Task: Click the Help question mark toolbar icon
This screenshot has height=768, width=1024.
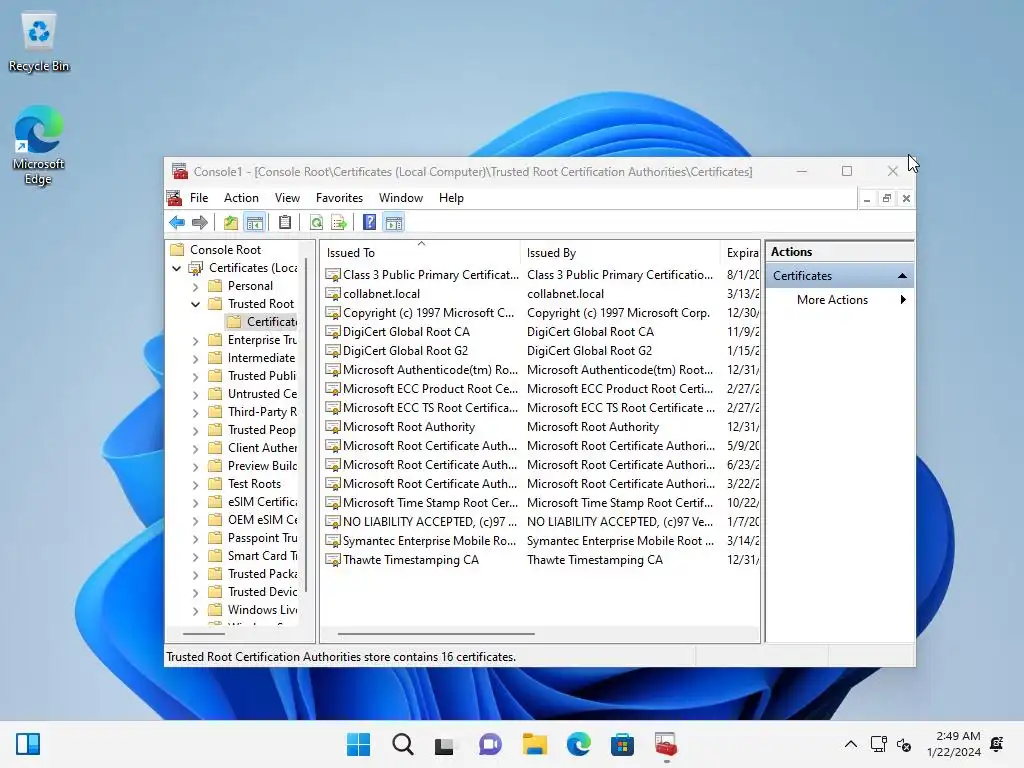Action: pos(370,223)
